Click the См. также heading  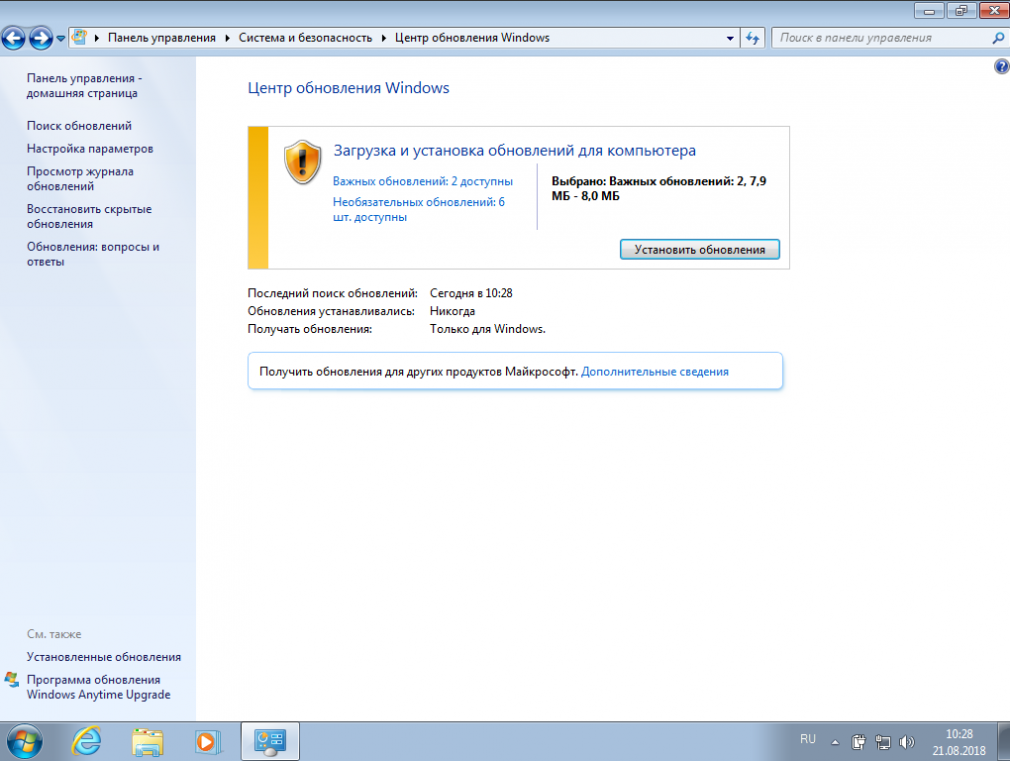pyautogui.click(x=54, y=634)
